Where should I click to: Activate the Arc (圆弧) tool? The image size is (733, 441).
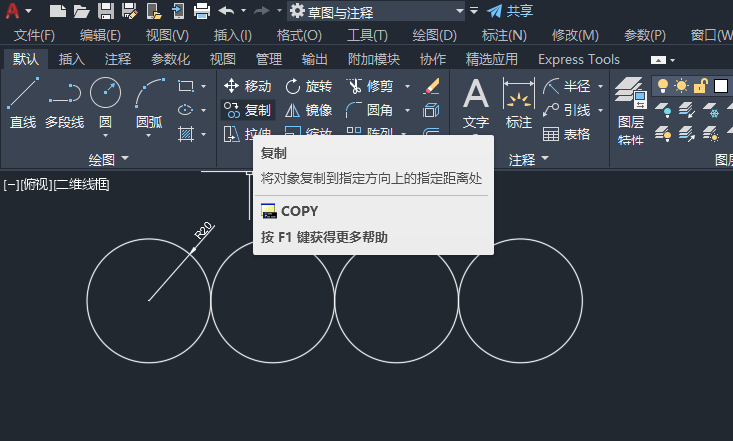(149, 104)
